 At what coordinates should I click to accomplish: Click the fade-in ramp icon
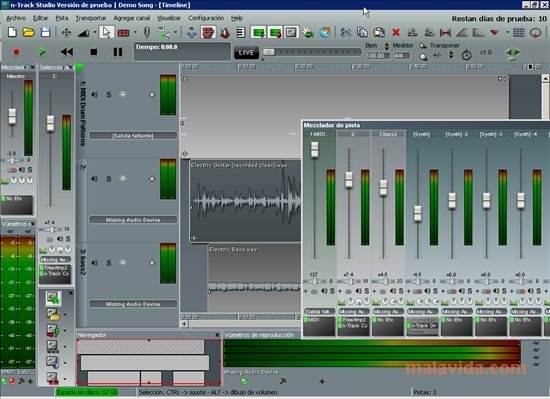(462, 33)
